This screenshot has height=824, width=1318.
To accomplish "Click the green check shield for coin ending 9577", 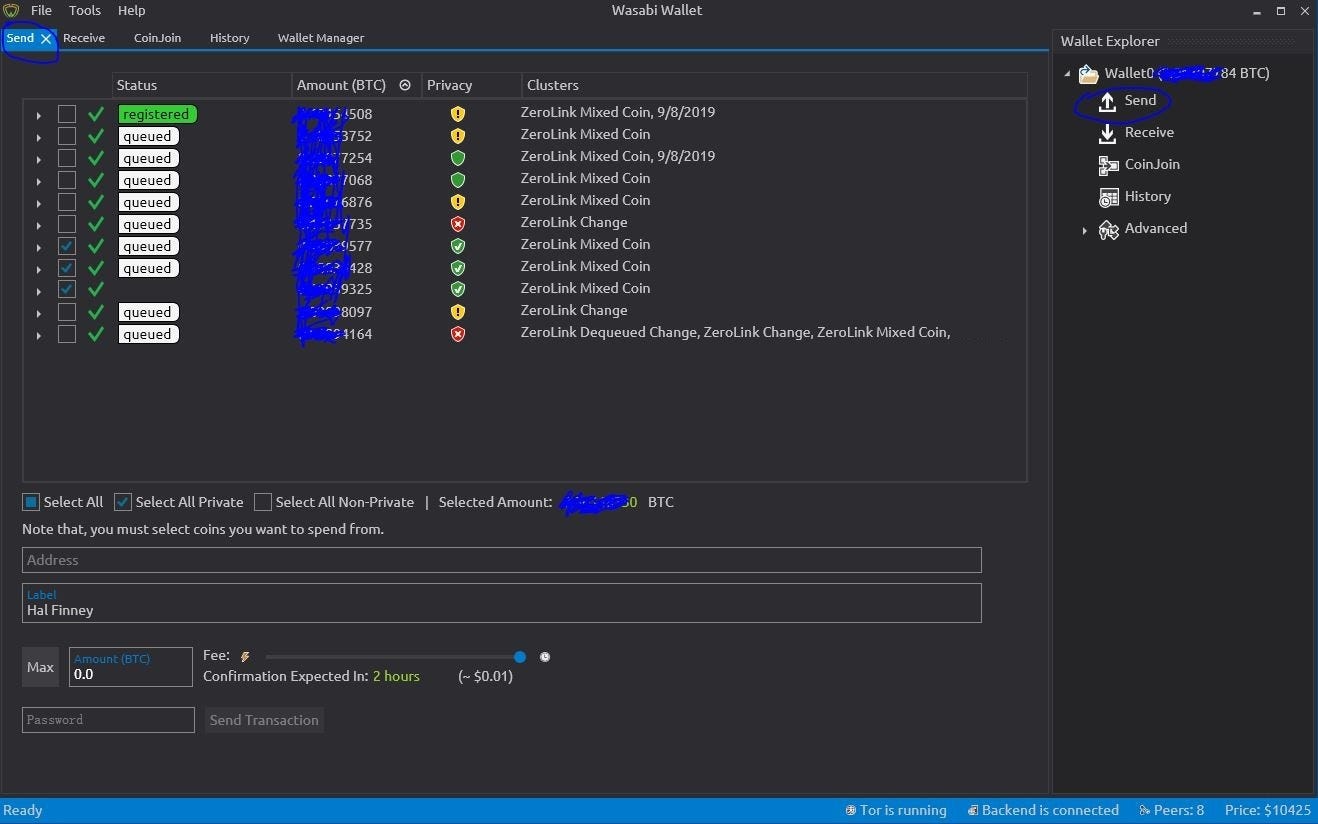I will pos(458,246).
